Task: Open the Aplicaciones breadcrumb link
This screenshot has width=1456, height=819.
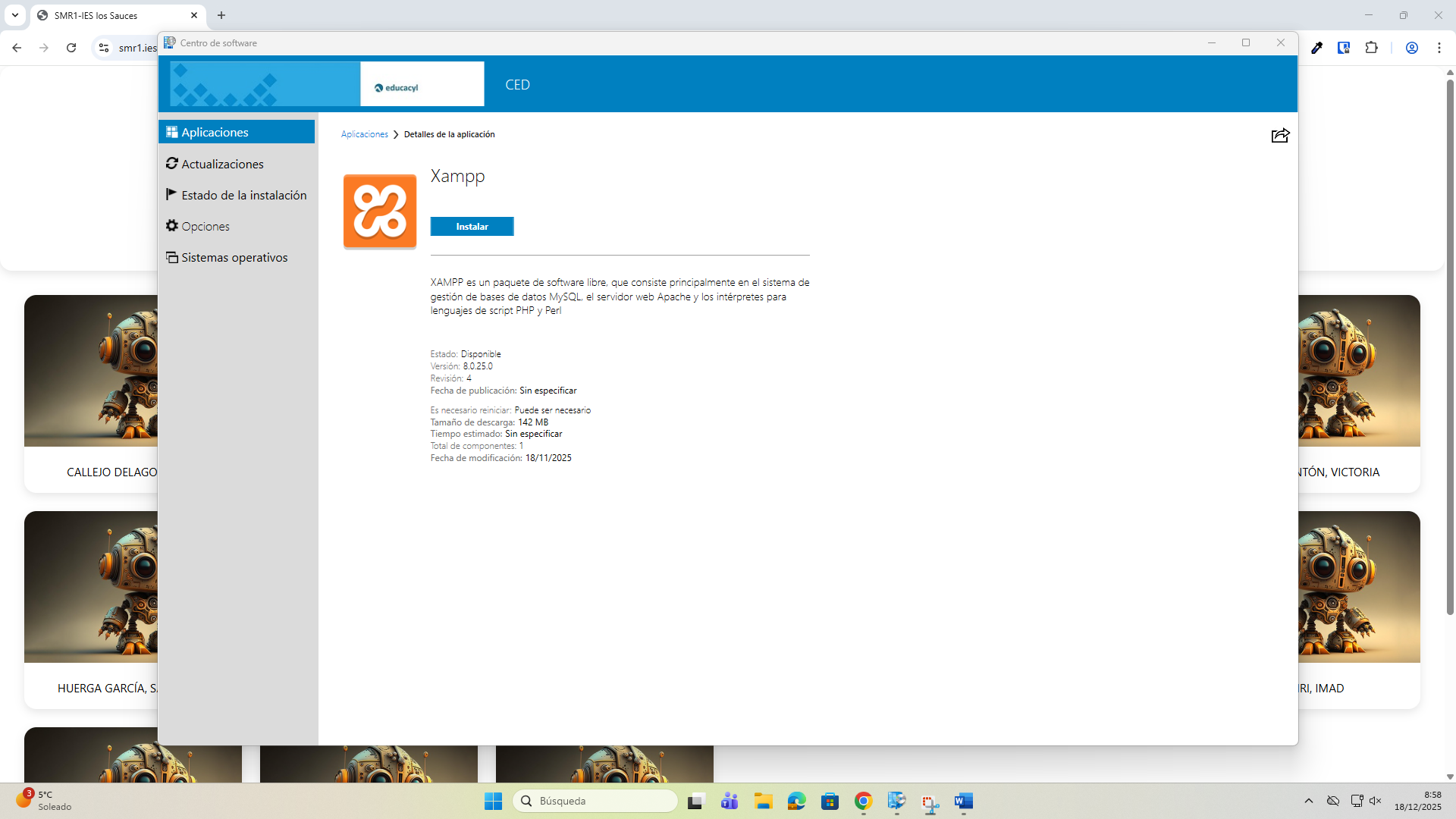Action: pos(364,134)
